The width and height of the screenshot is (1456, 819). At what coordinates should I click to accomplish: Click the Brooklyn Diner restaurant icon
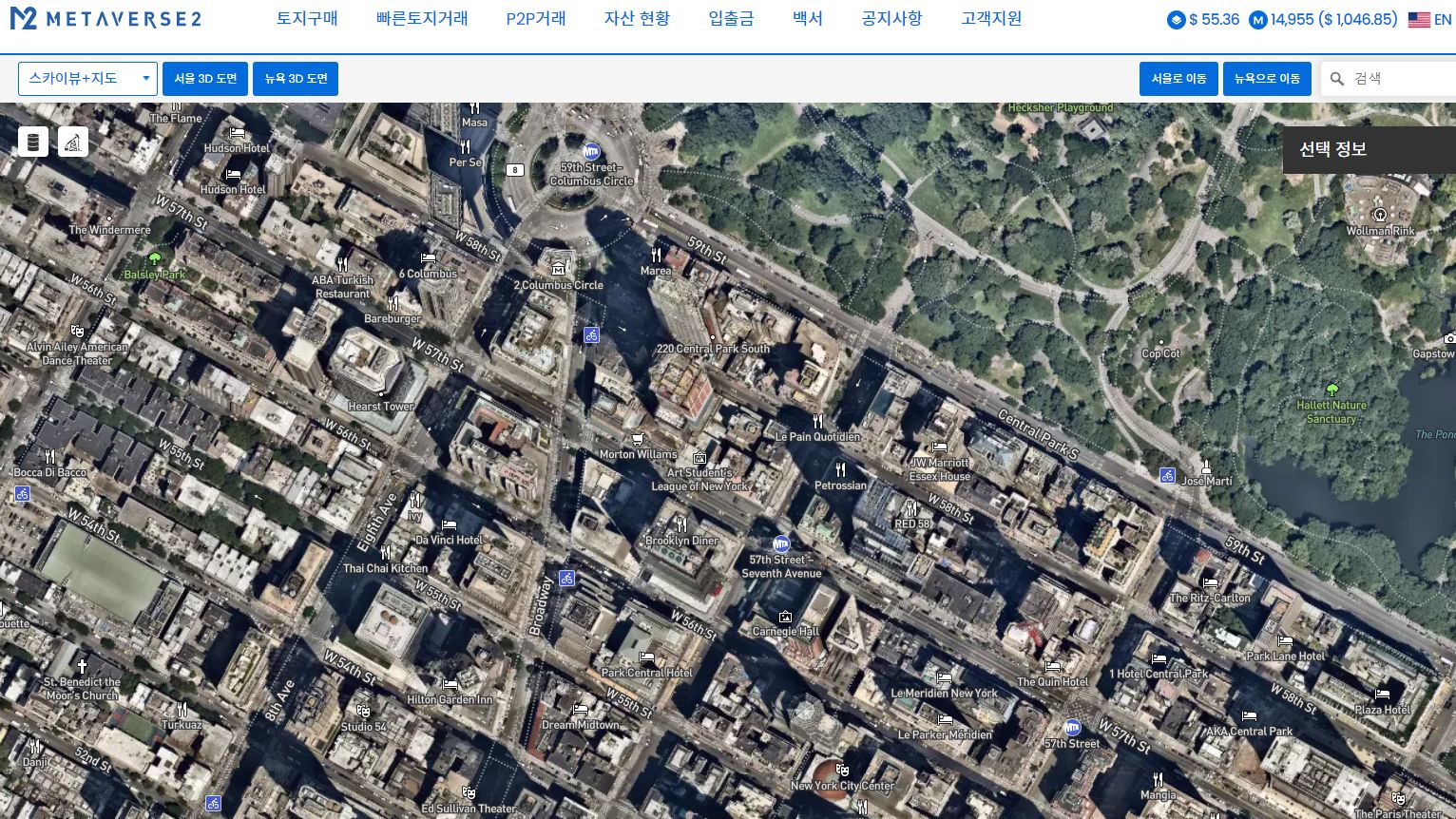pyautogui.click(x=681, y=525)
